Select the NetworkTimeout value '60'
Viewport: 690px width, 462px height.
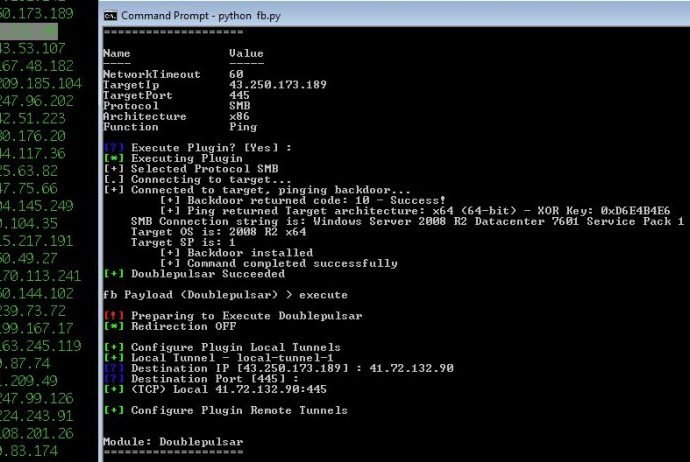pos(236,74)
